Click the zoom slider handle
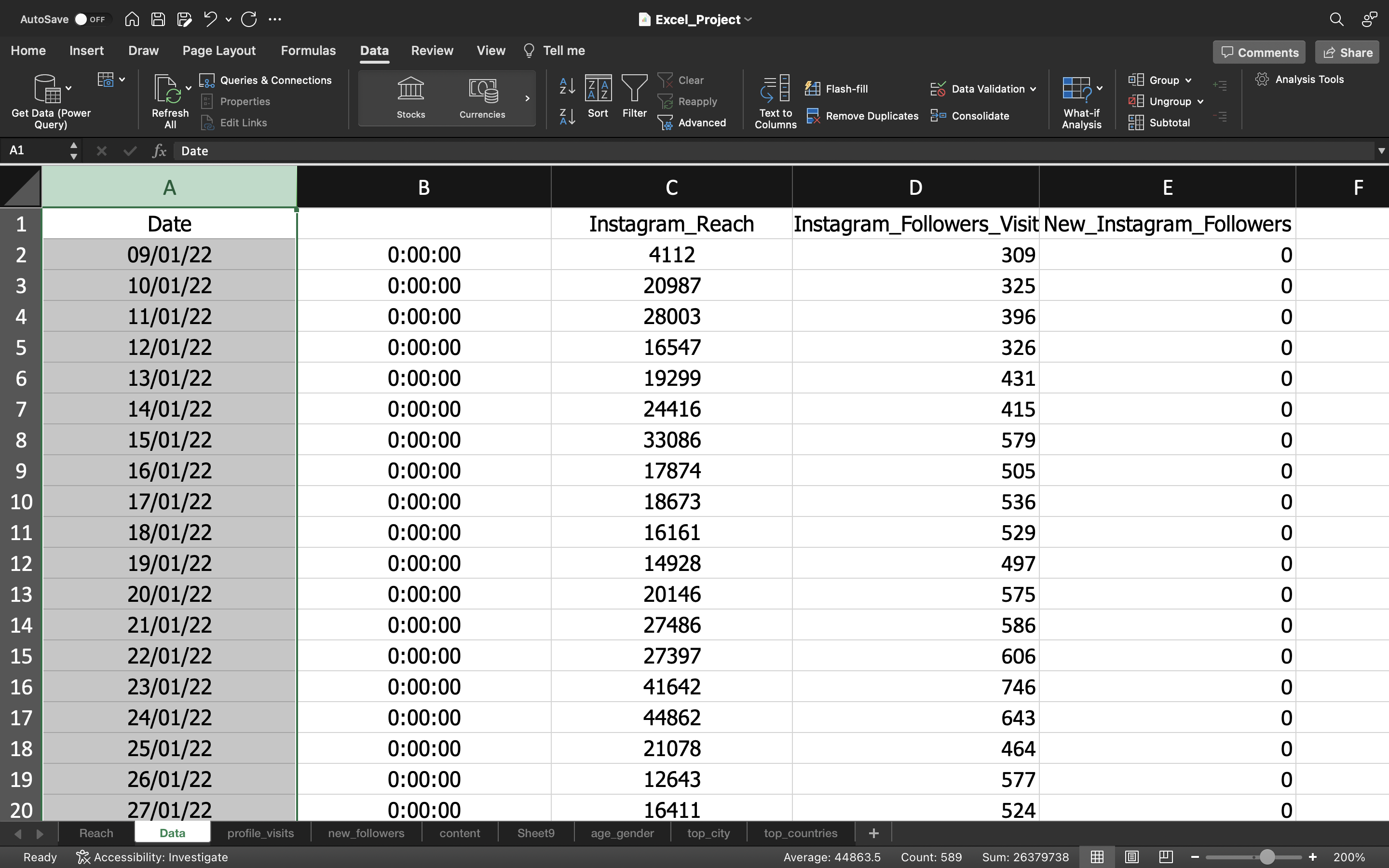Screen dimensions: 1389x868 (x=1267, y=857)
